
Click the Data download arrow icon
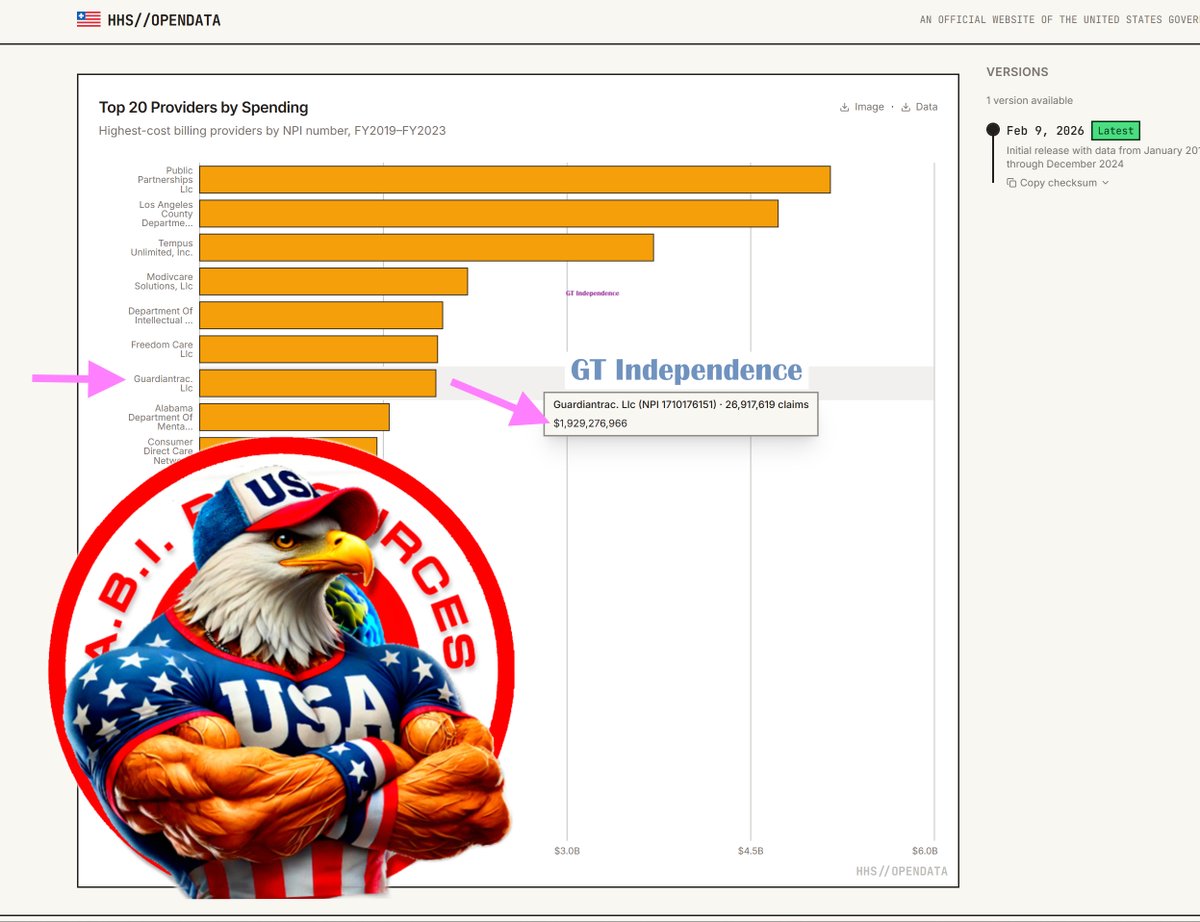(x=906, y=107)
